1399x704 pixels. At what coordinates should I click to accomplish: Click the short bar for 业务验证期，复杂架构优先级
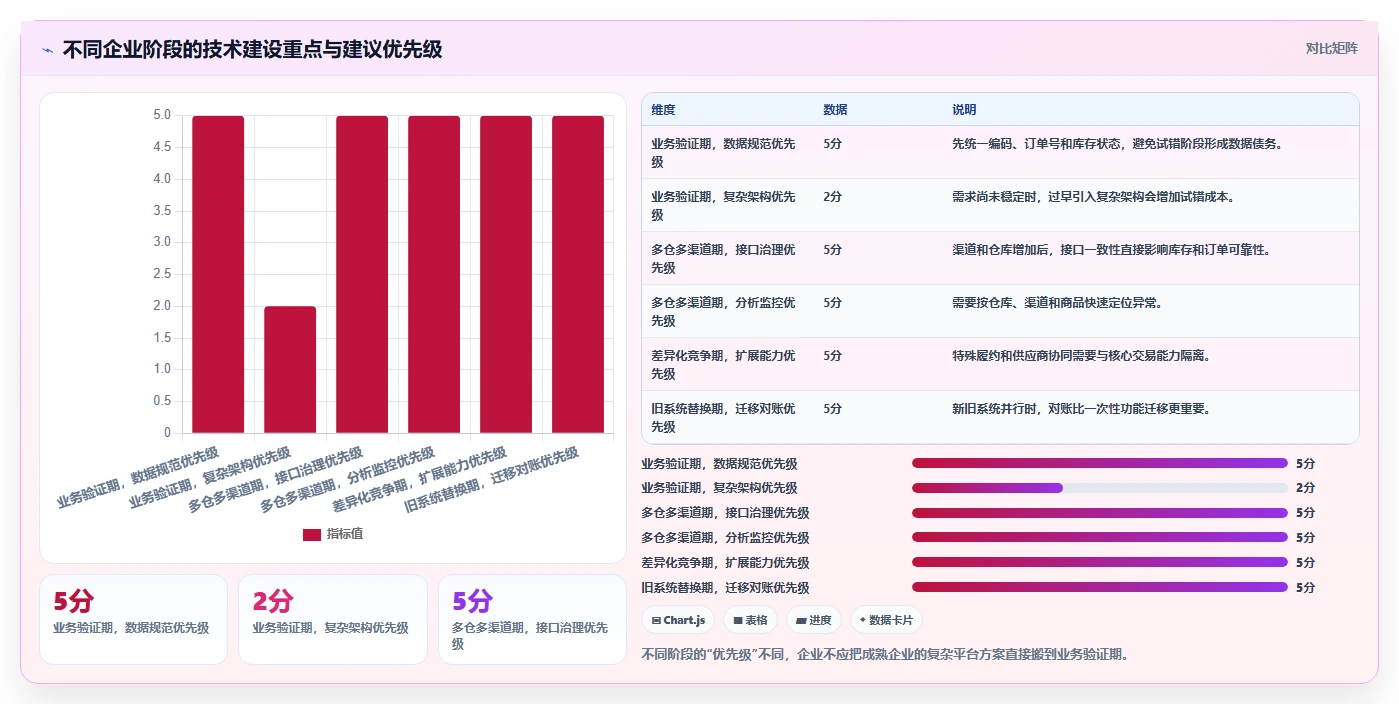click(290, 370)
